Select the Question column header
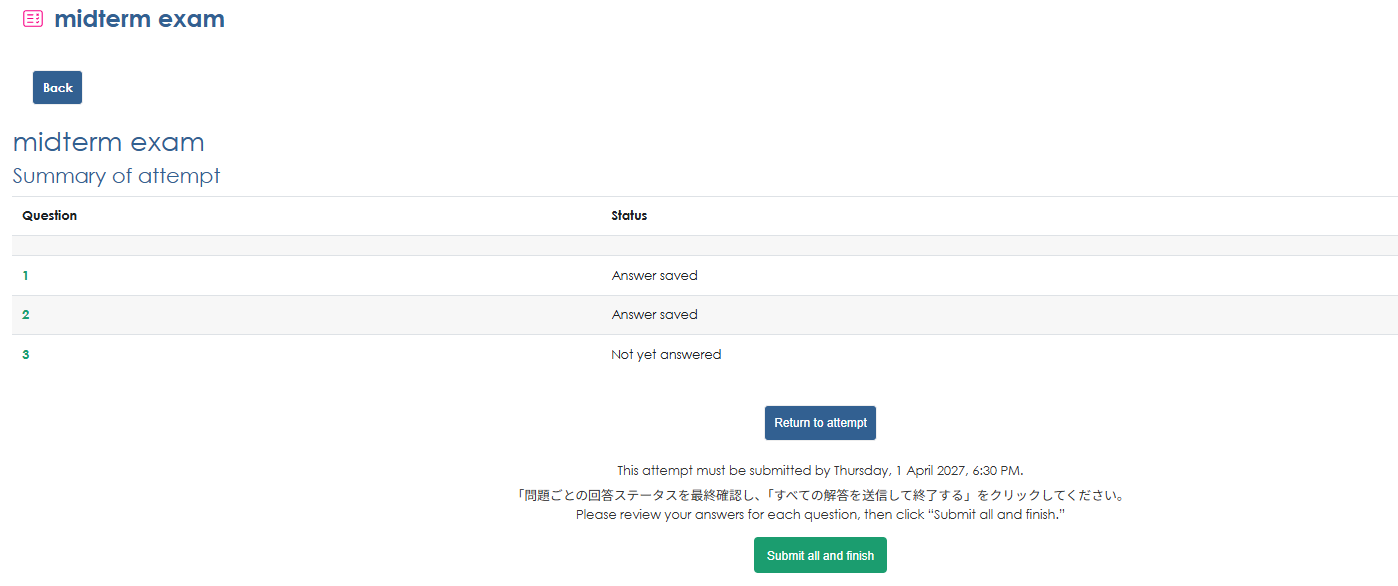Screen dimensions: 1398x586 [x=50, y=216]
